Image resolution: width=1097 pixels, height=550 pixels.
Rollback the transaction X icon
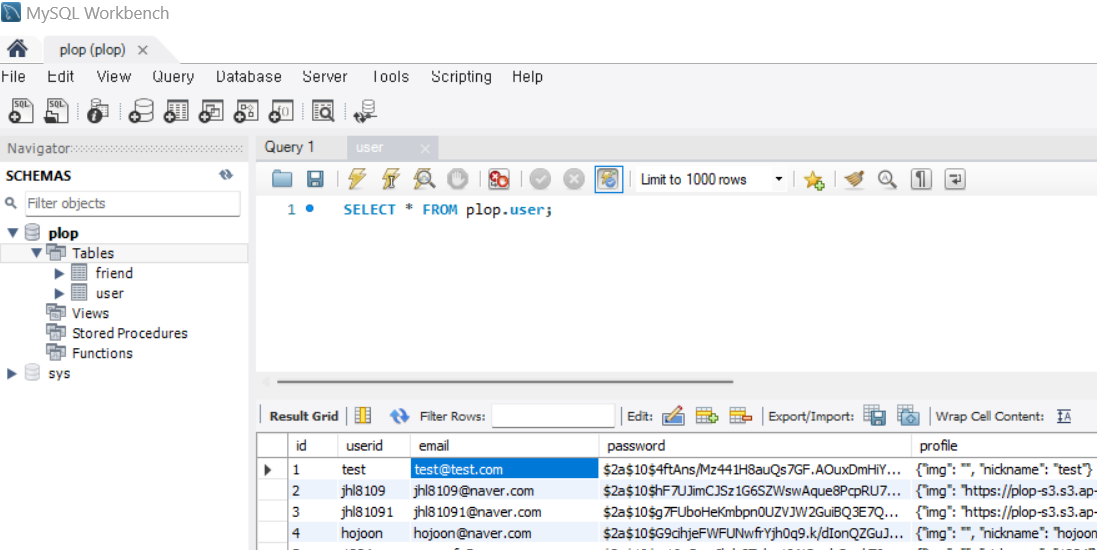(x=574, y=179)
